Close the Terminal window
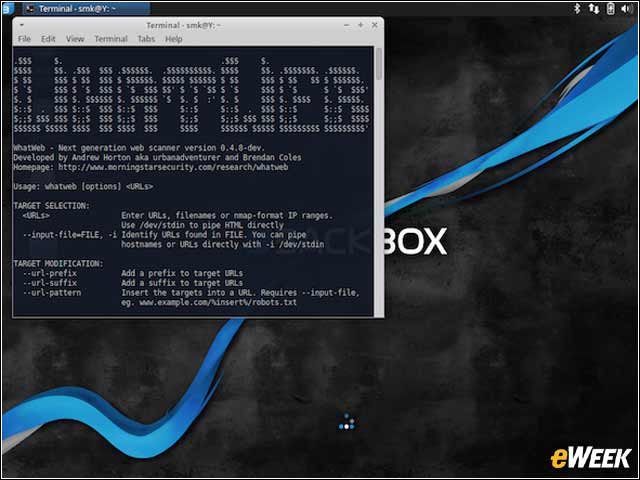The width and height of the screenshot is (640, 480). coord(374,25)
